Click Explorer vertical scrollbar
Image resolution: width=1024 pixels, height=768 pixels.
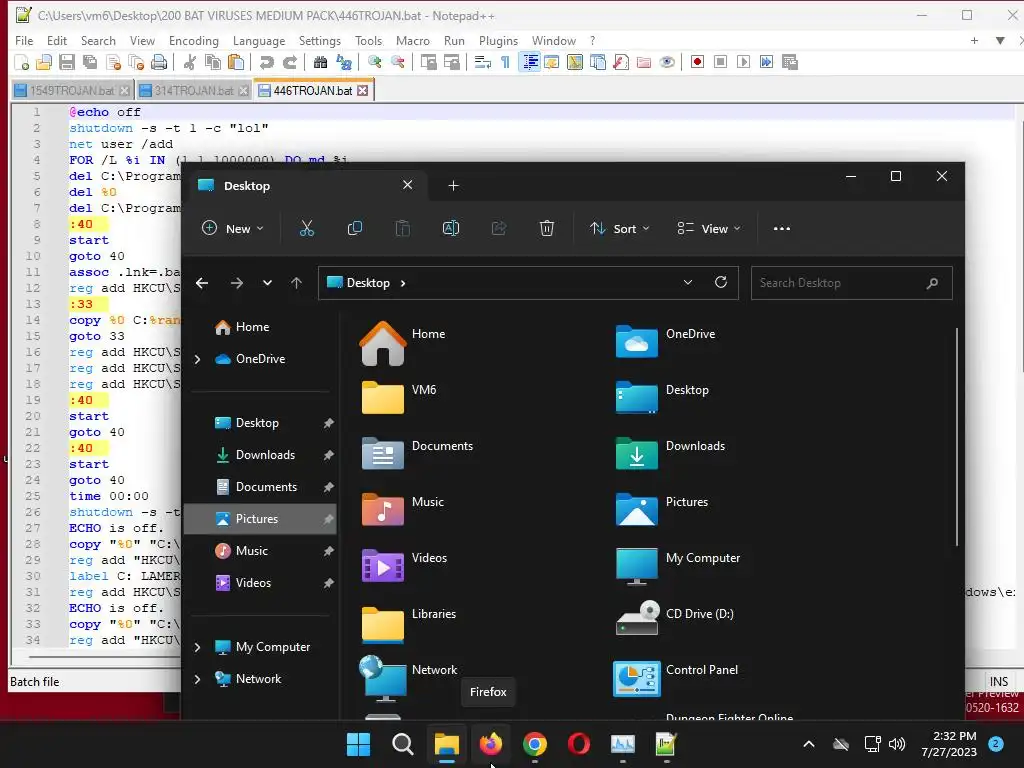pos(957,438)
